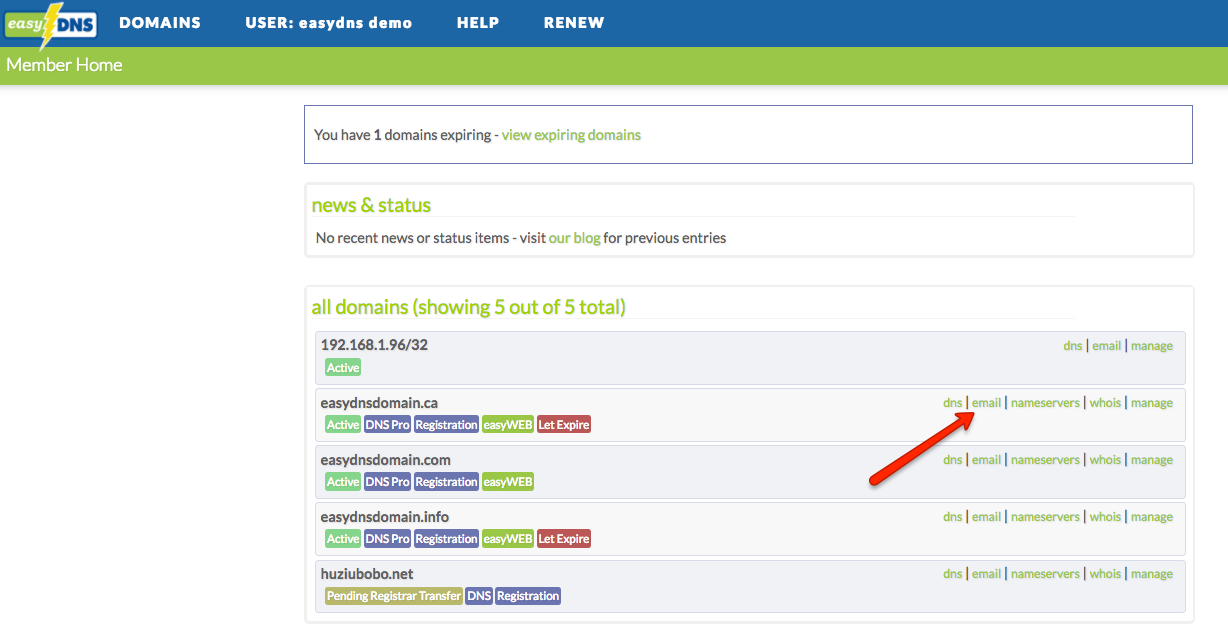Open email settings for huziubobo.net
The height and width of the screenshot is (637, 1228).
point(987,574)
